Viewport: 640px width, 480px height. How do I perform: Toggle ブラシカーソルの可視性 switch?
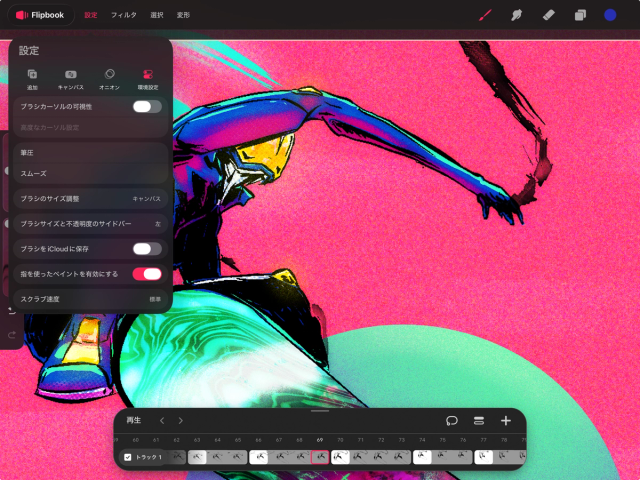click(x=147, y=107)
